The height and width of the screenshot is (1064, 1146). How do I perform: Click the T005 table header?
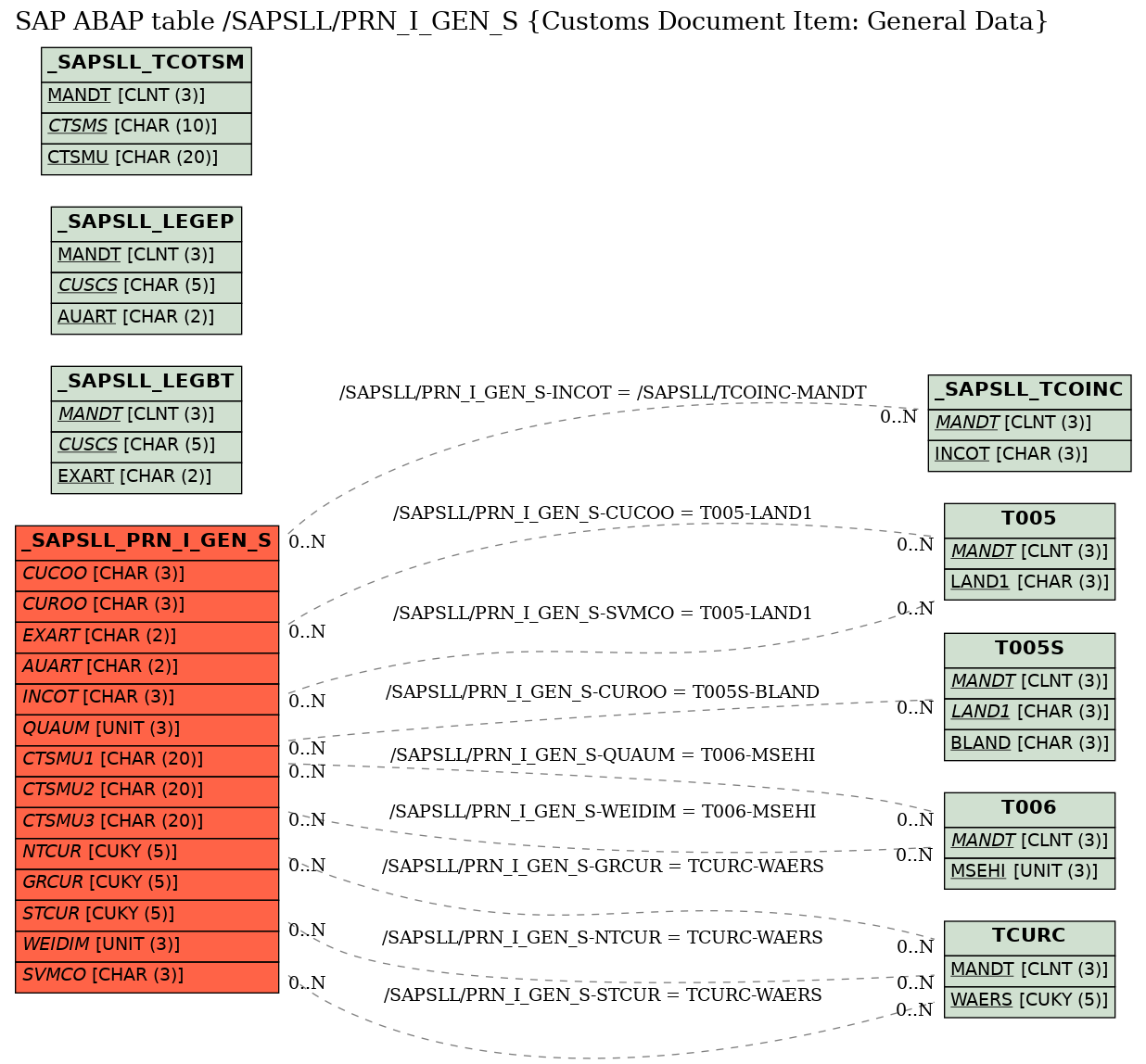point(1029,521)
